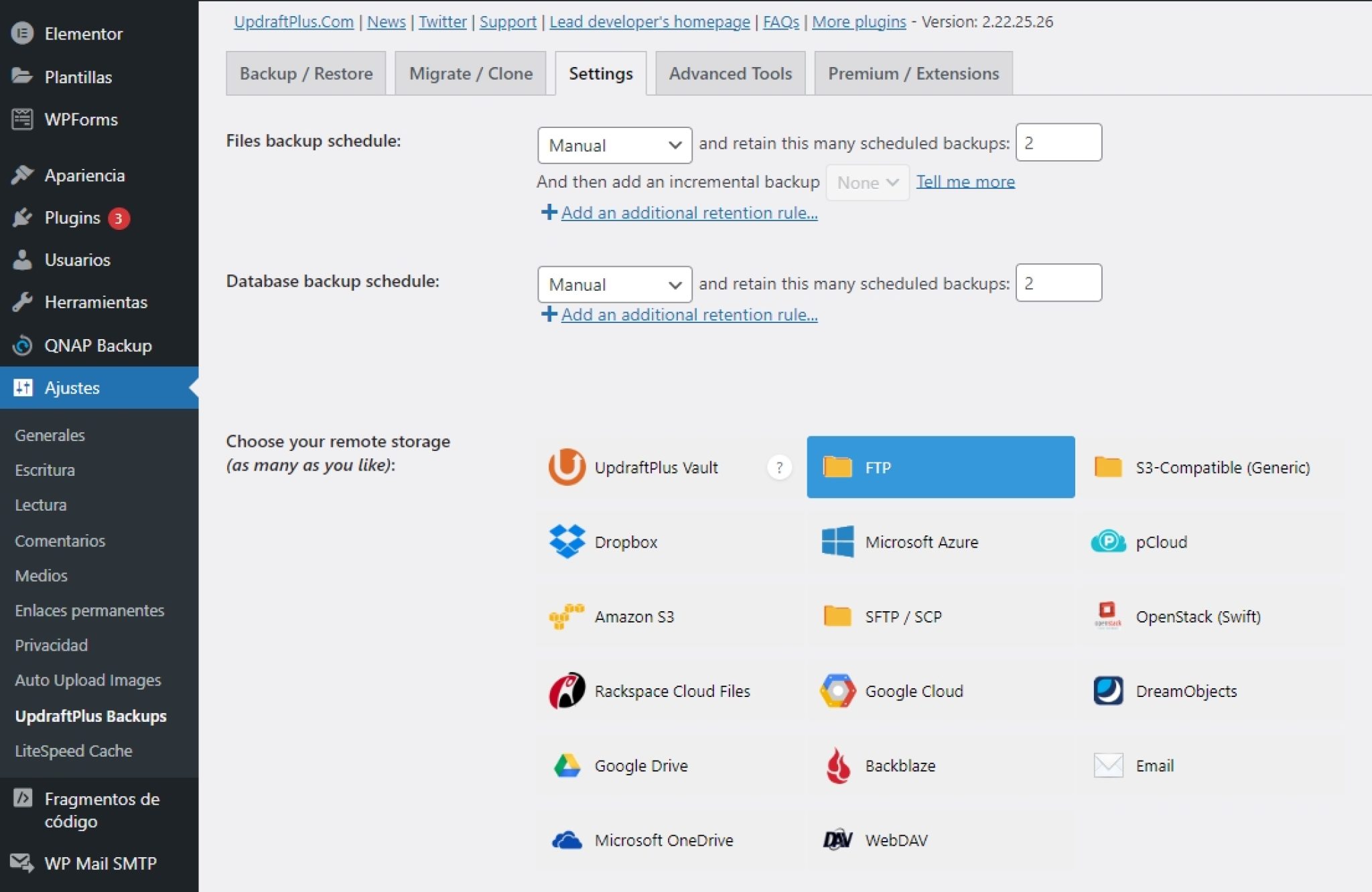Viewport: 1372px width, 892px height.
Task: Open the incremental backup None dropdown
Action: tap(867, 182)
